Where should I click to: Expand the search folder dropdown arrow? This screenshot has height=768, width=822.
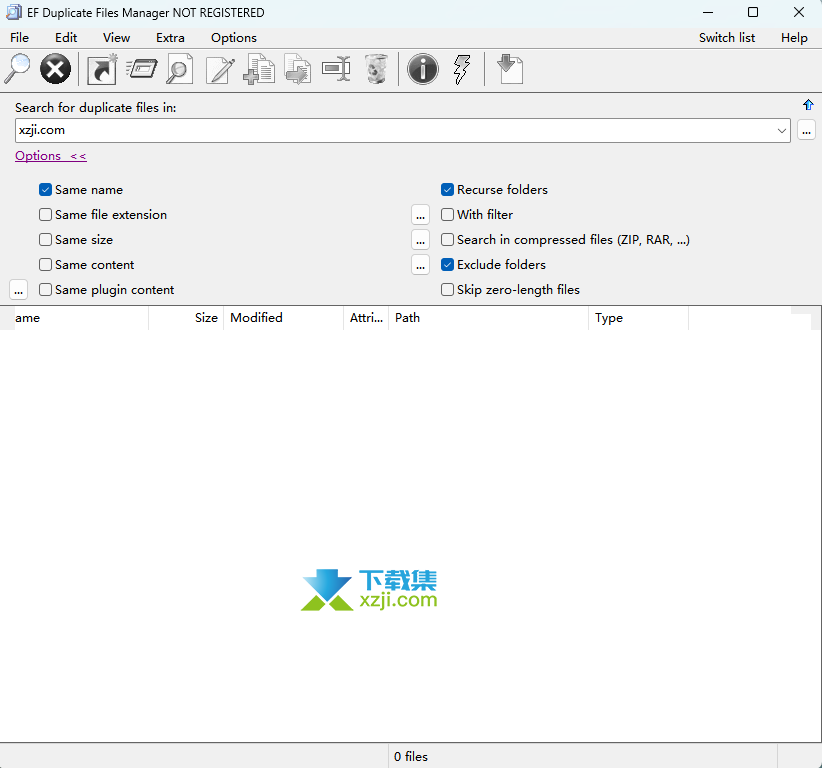tap(782, 131)
